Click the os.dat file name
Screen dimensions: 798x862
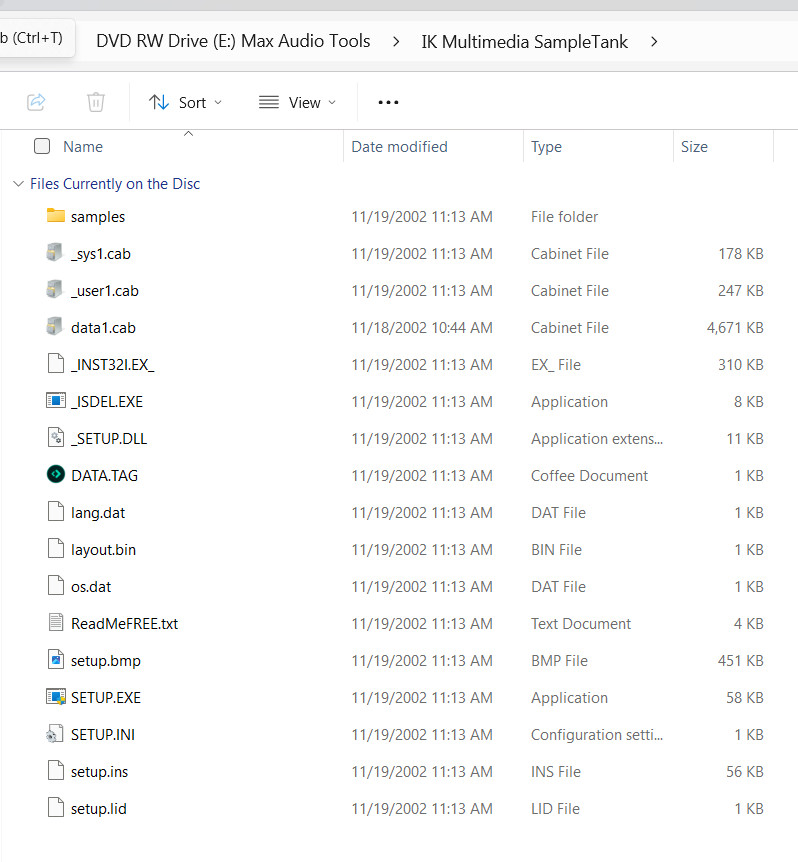point(91,587)
